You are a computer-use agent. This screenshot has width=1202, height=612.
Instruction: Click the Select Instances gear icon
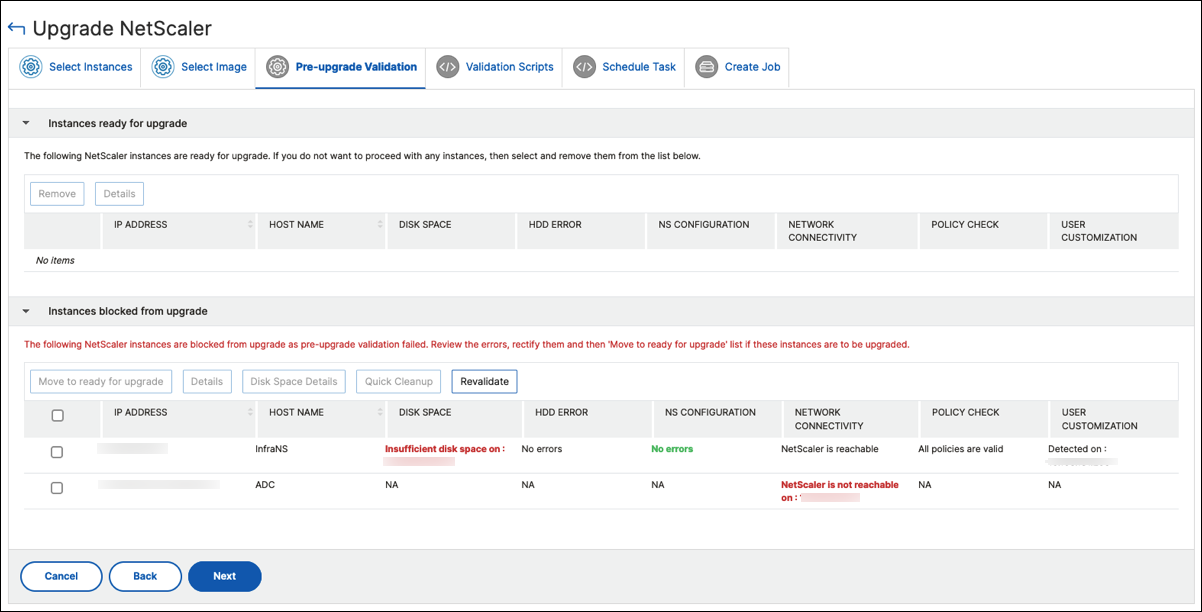(31, 67)
